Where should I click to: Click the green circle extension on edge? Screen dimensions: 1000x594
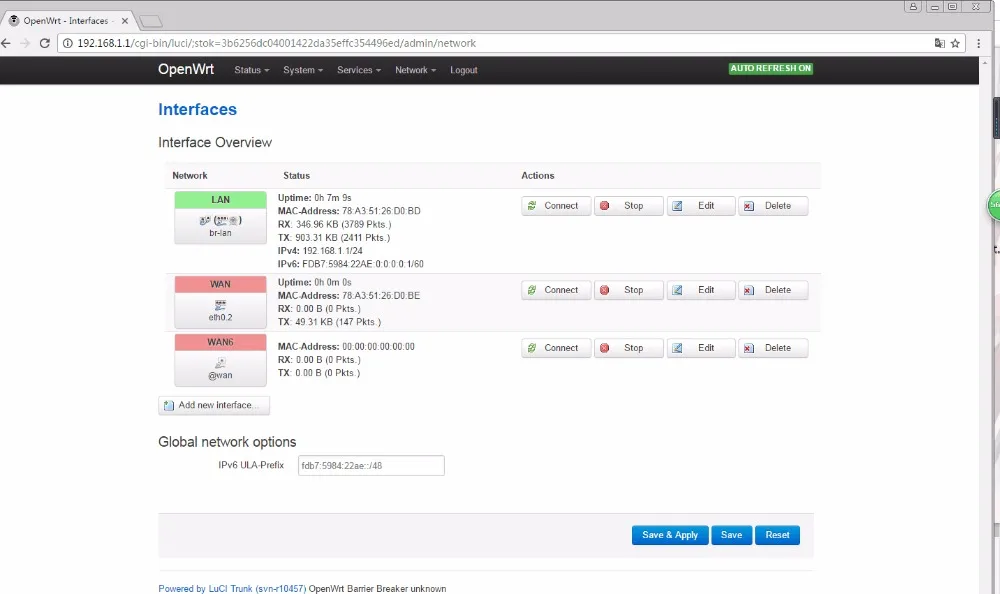pyautogui.click(x=994, y=205)
